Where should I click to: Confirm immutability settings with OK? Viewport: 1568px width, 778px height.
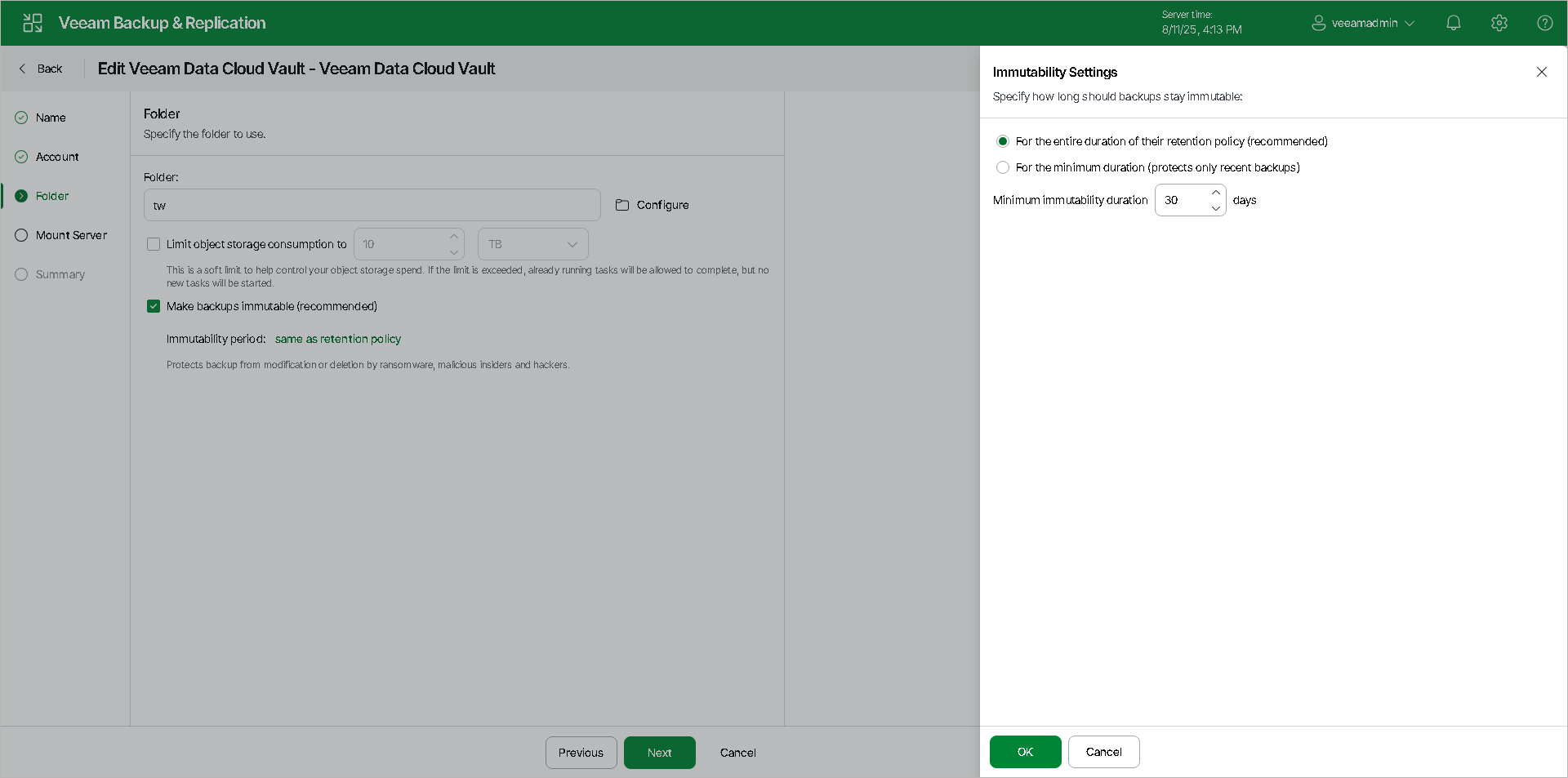(x=1026, y=752)
